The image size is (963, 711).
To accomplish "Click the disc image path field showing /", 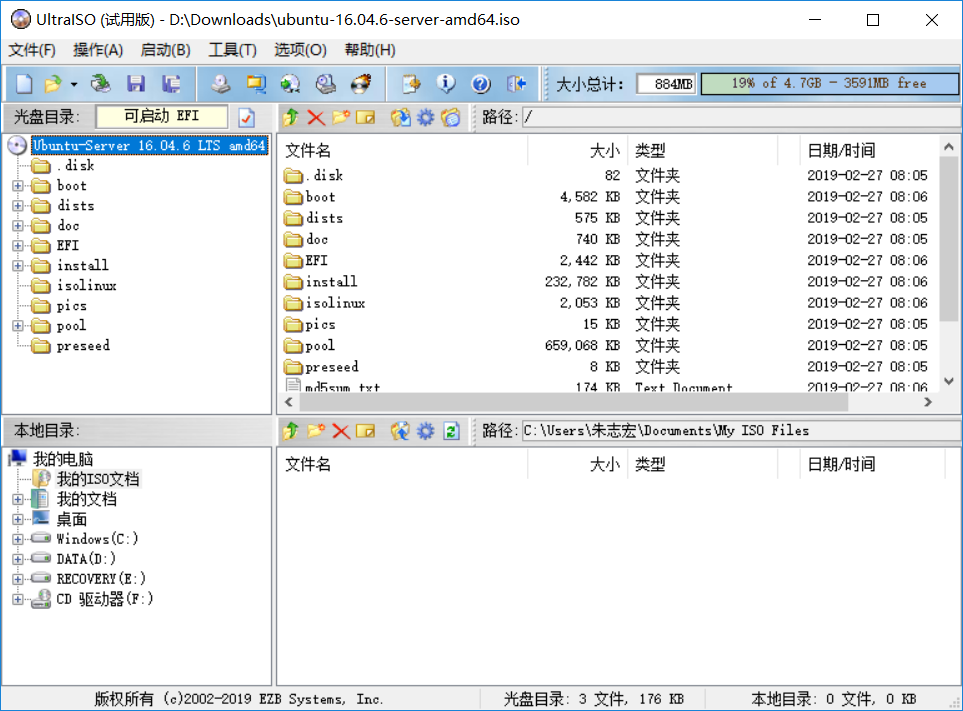I will pyautogui.click(x=741, y=117).
